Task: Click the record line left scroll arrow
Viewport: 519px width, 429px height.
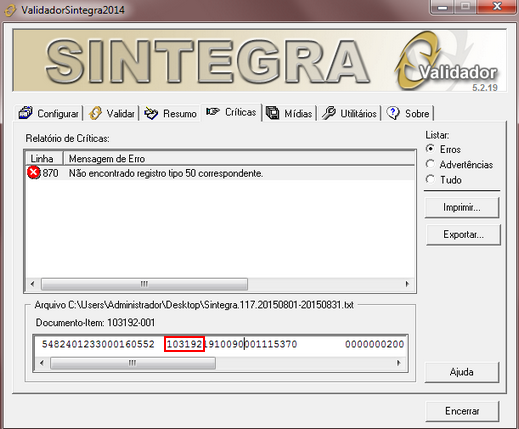Action: click(x=42, y=363)
